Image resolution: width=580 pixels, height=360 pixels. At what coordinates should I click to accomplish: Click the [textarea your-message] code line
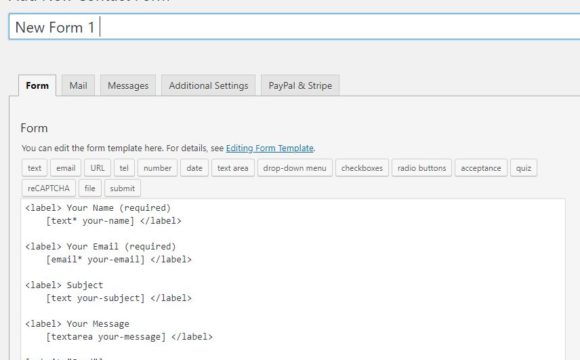[x=129, y=337]
